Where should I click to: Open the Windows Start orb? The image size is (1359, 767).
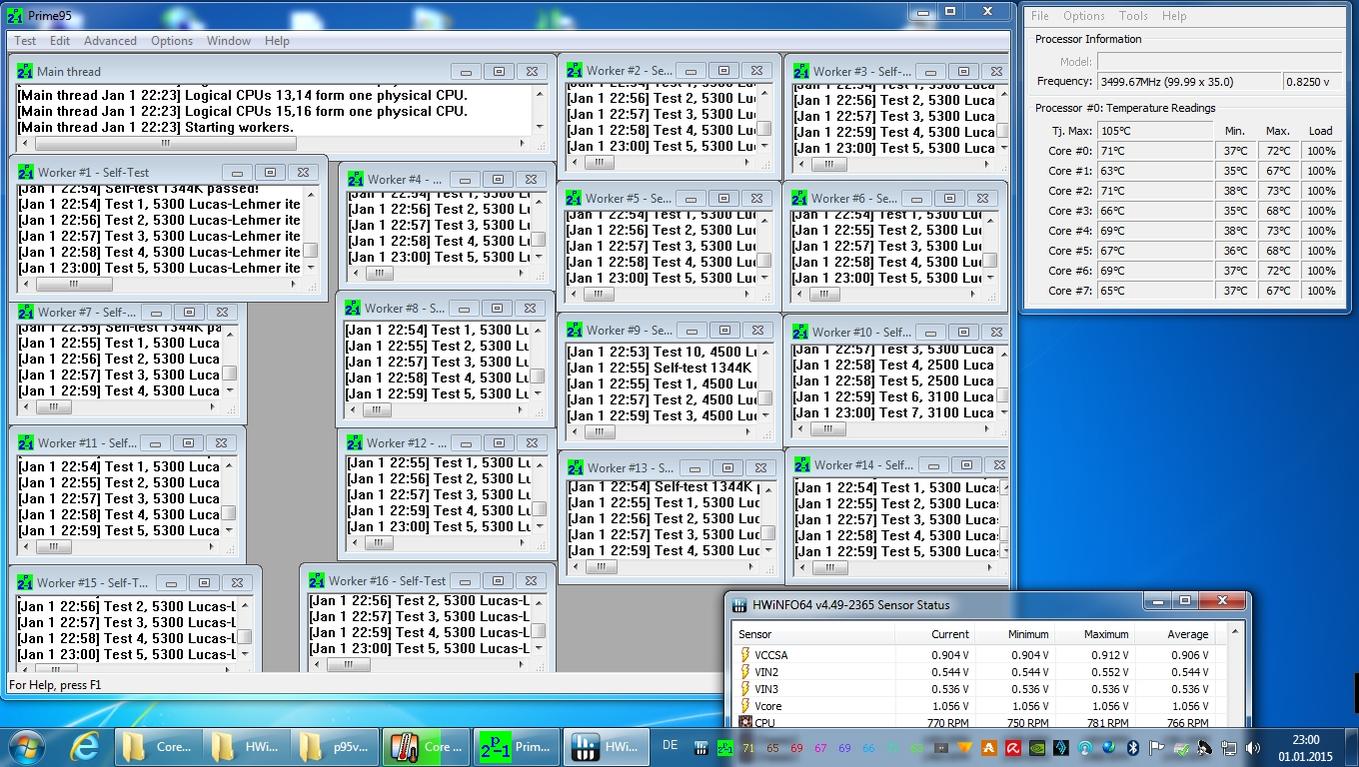click(x=26, y=746)
